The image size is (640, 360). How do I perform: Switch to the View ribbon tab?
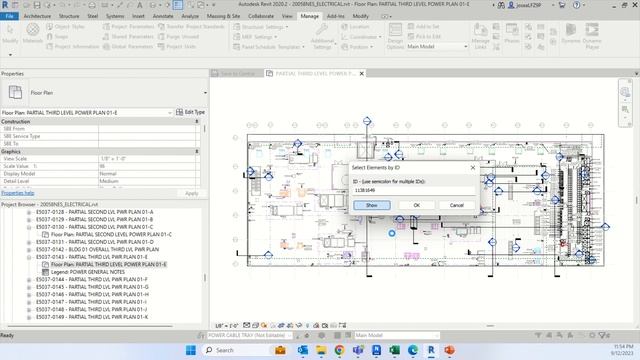(287, 16)
